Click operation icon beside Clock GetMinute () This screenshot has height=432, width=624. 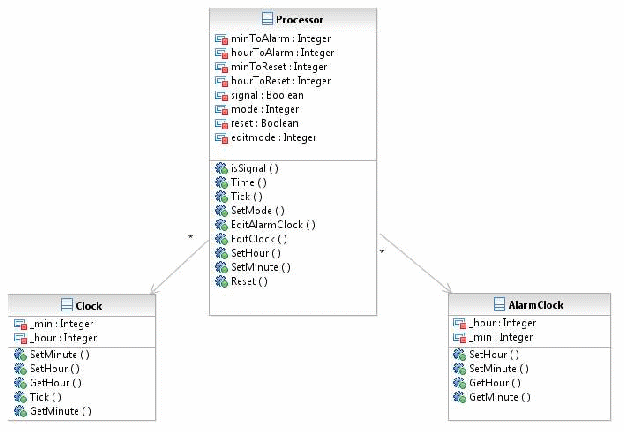20,411
